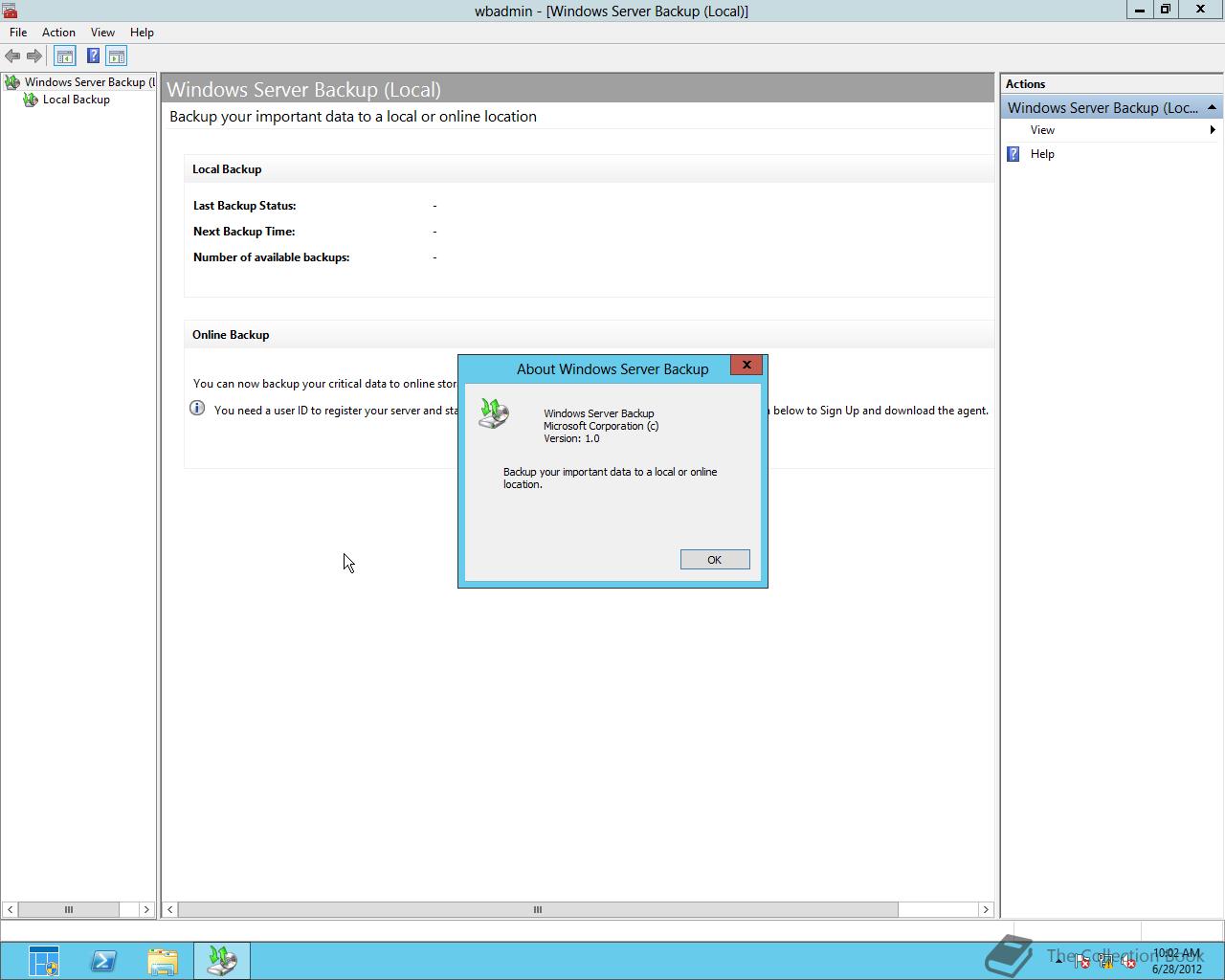The image size is (1225, 980).
Task: Click the wbadmin icon in the title bar
Action: point(10,11)
